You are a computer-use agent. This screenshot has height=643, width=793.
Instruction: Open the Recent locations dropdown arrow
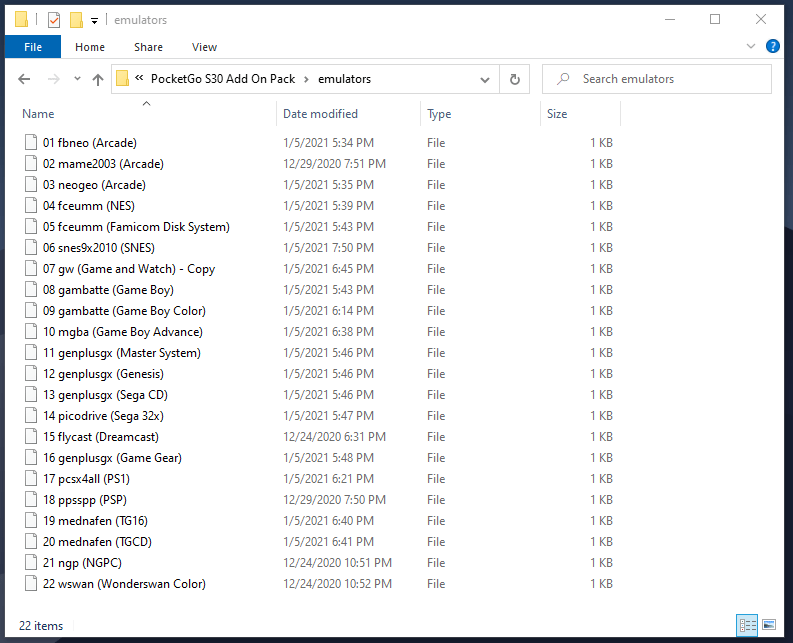tap(77, 79)
